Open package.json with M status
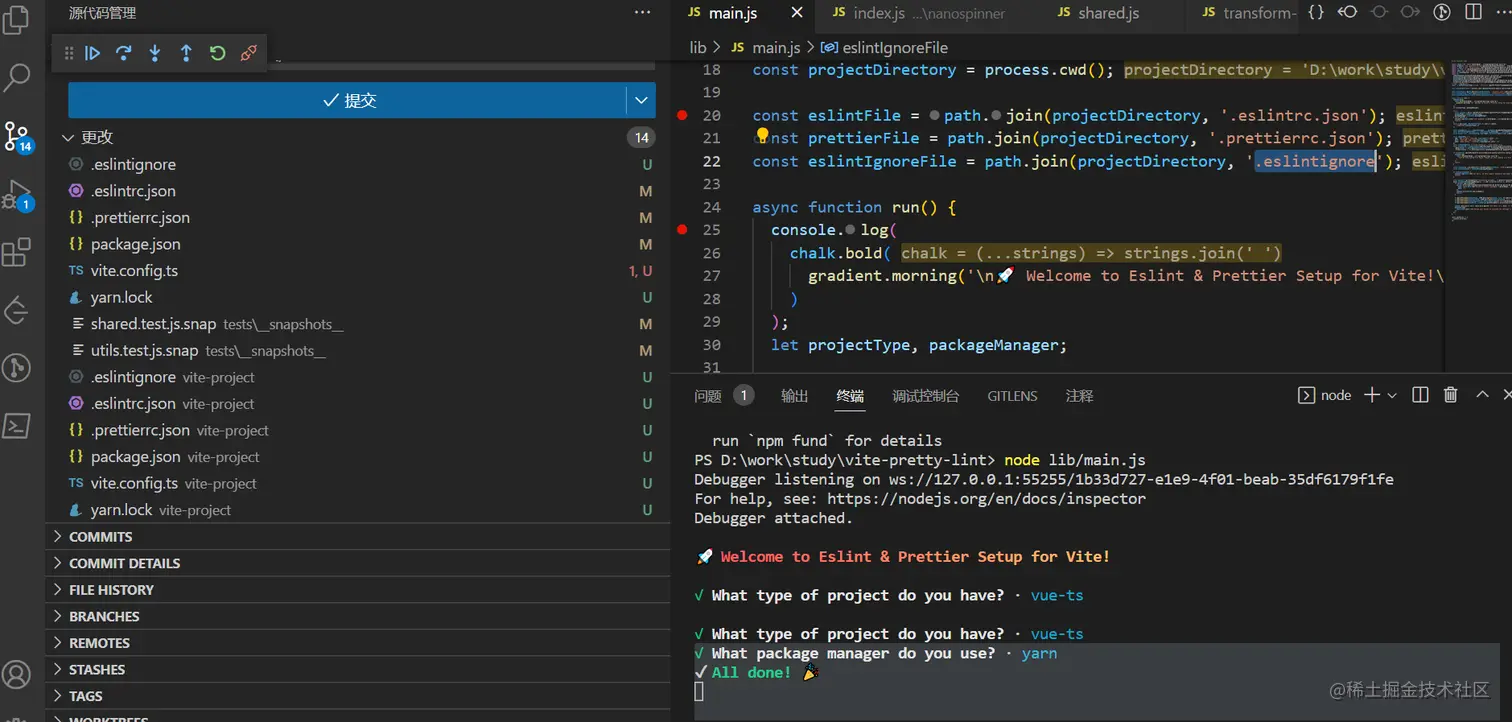Image resolution: width=1512 pixels, height=722 pixels. tap(358, 244)
